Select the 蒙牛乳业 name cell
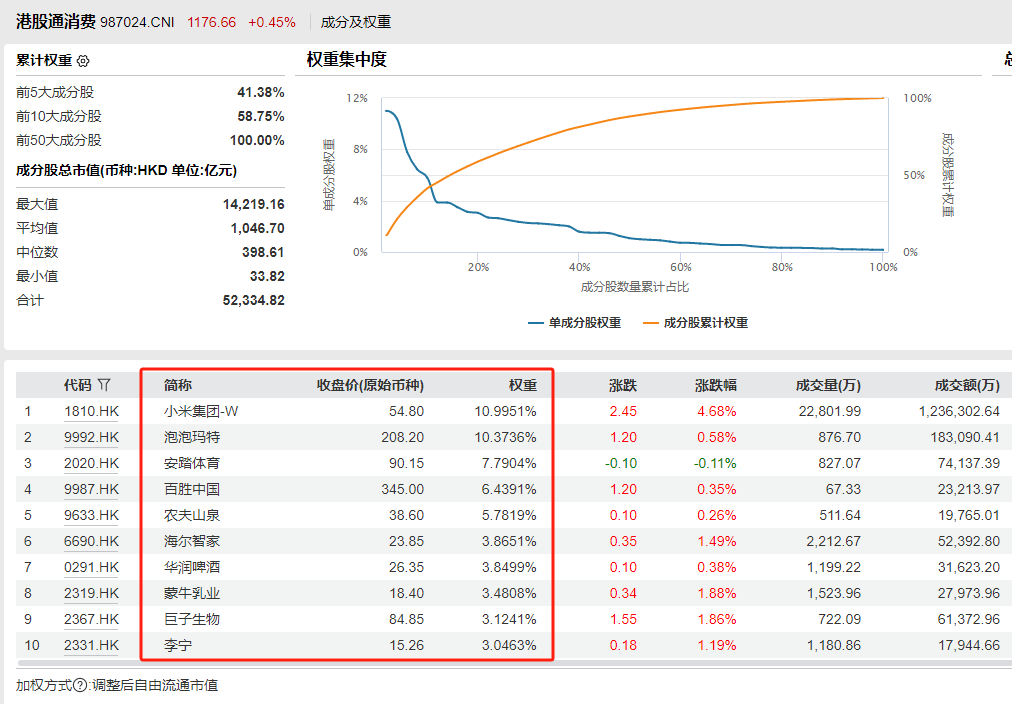The width and height of the screenshot is (1012, 704). pyautogui.click(x=192, y=593)
